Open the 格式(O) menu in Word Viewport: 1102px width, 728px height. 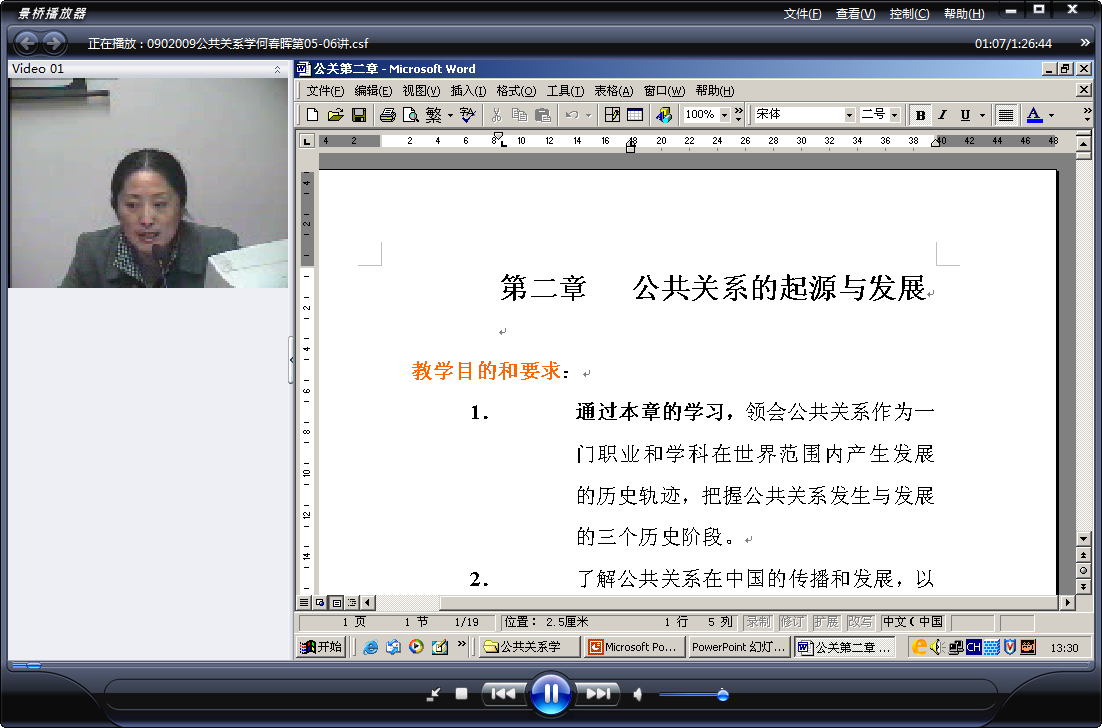click(x=516, y=91)
